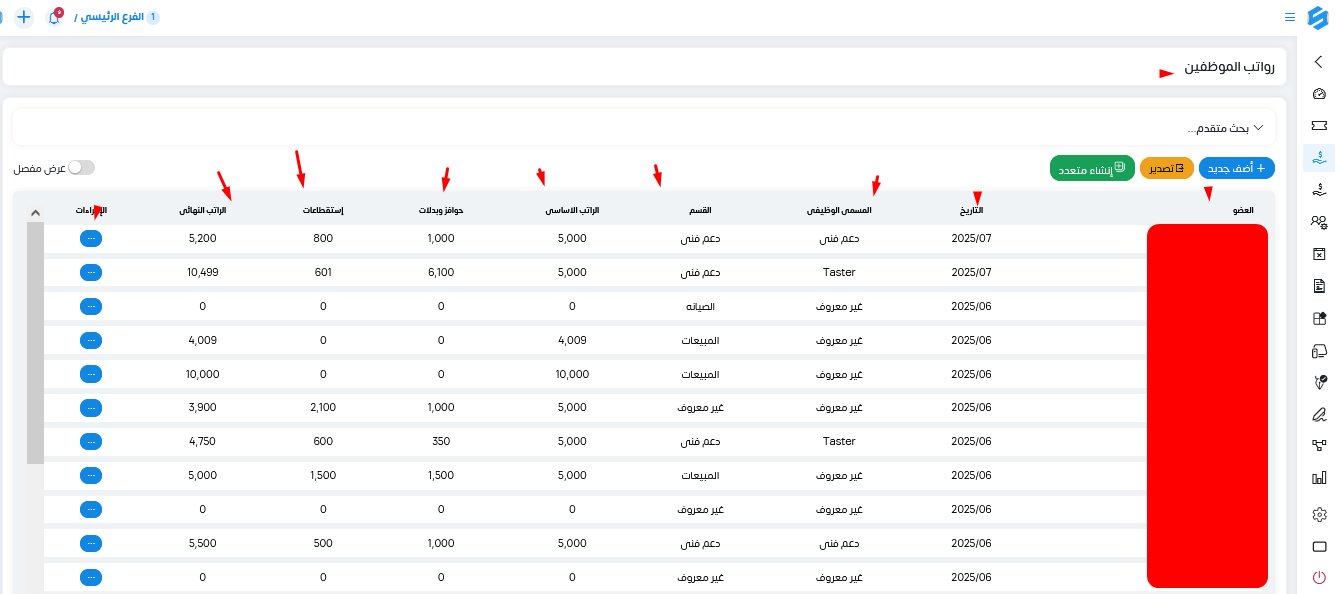1339x594 pixels.
Task: Click the 800 deductions cell
Action: [x=323, y=238]
